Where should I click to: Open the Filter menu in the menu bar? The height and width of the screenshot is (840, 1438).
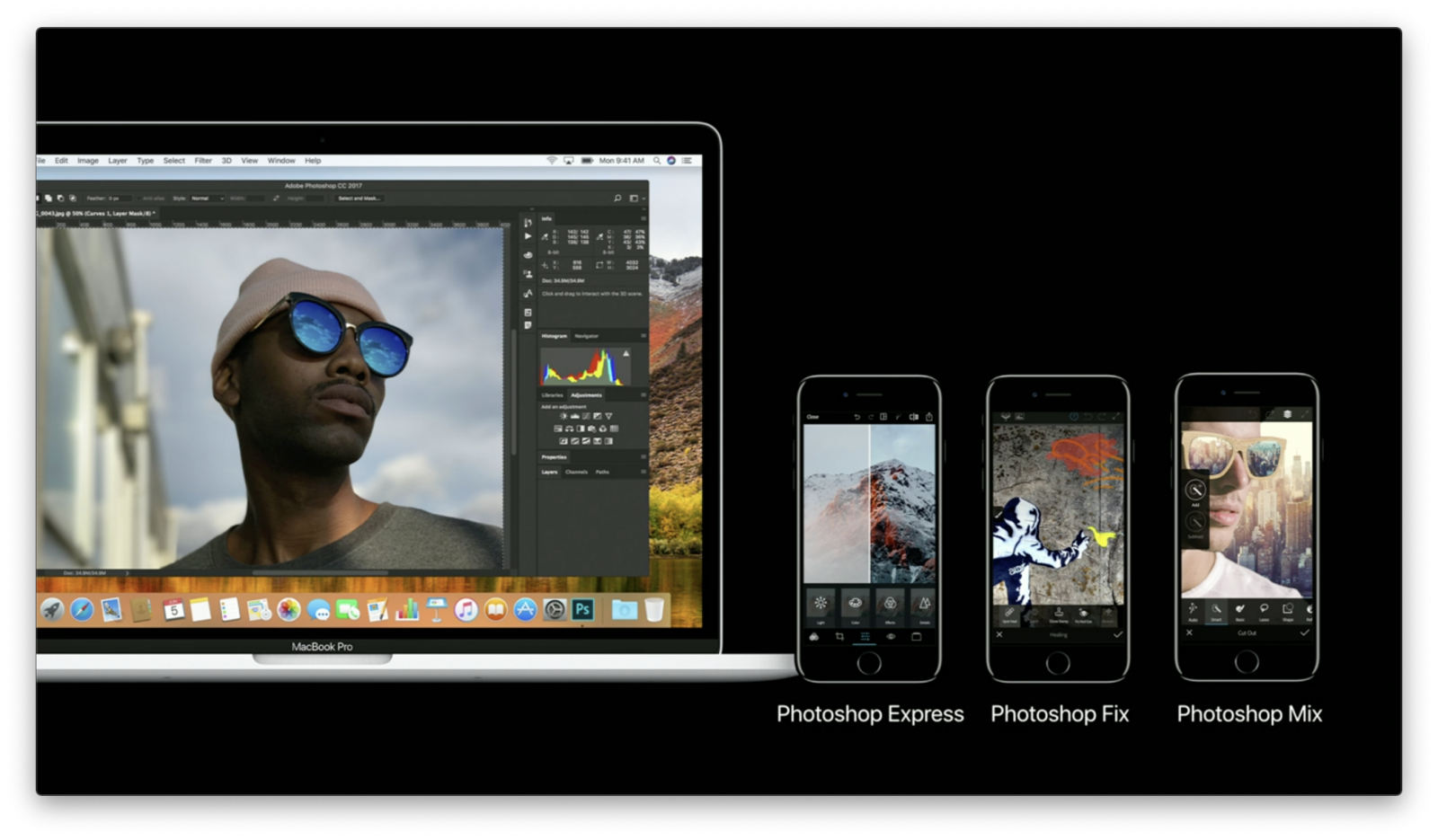point(203,161)
